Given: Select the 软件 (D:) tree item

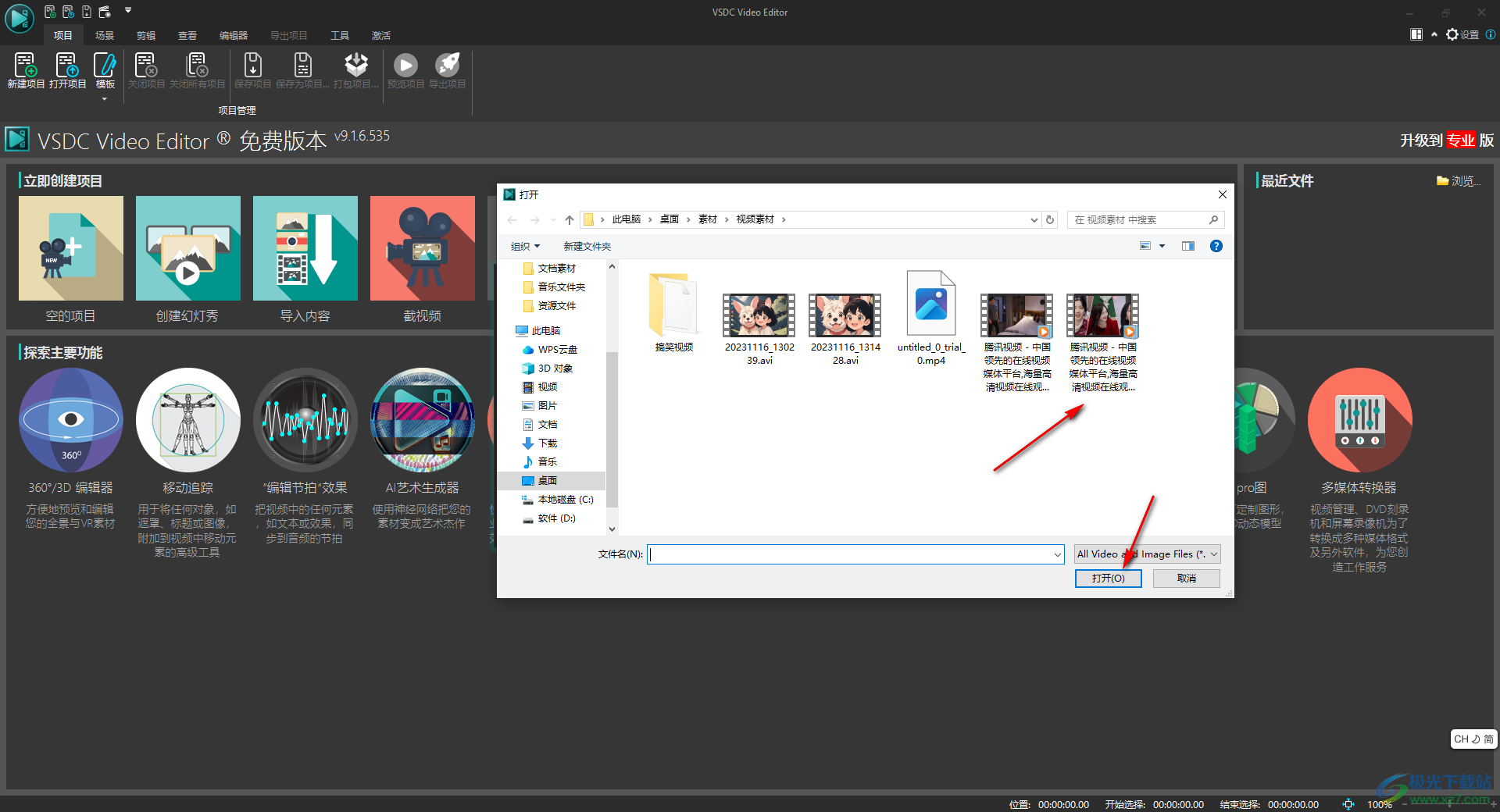Looking at the screenshot, I should coord(549,518).
